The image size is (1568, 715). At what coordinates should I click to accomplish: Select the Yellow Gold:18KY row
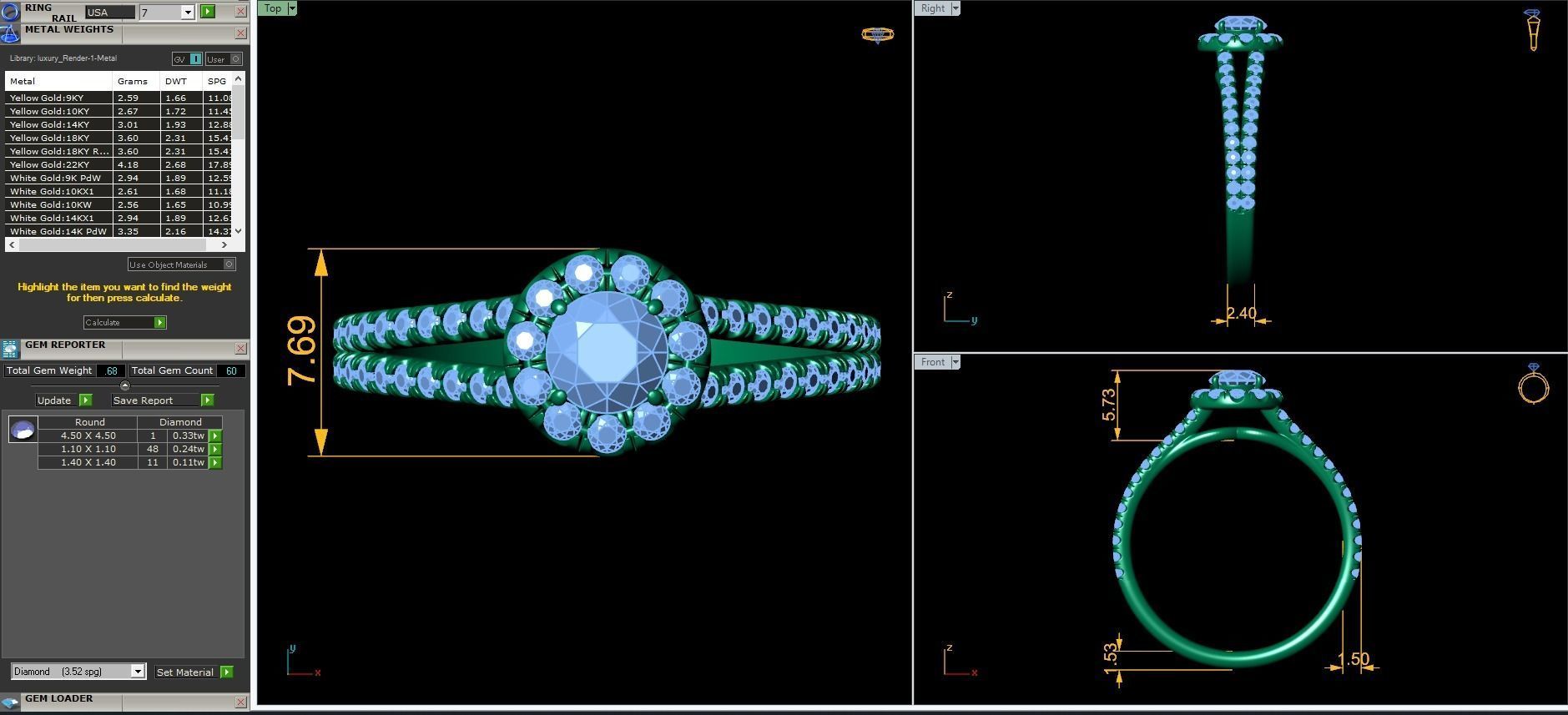pyautogui.click(x=119, y=138)
